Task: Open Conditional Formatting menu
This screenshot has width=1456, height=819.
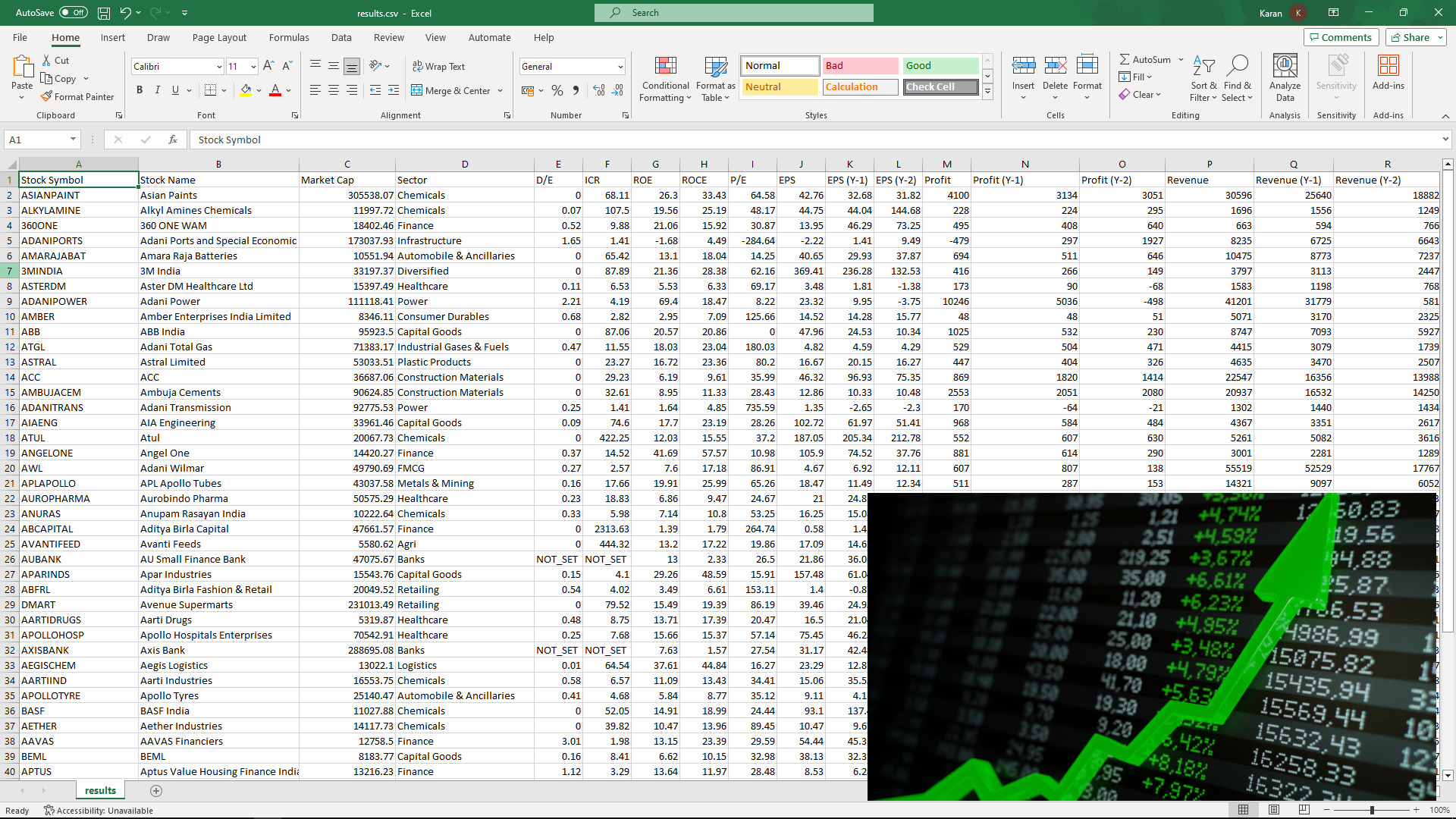Action: point(665,79)
